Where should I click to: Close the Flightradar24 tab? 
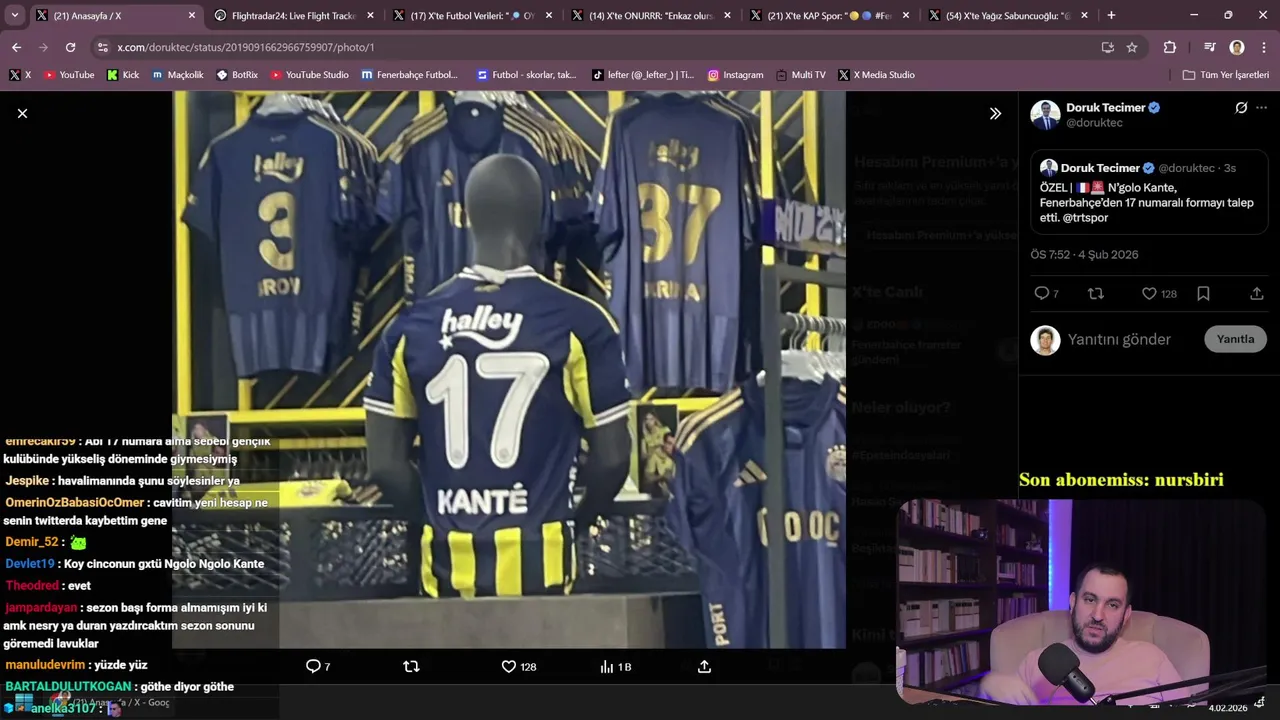pos(370,16)
